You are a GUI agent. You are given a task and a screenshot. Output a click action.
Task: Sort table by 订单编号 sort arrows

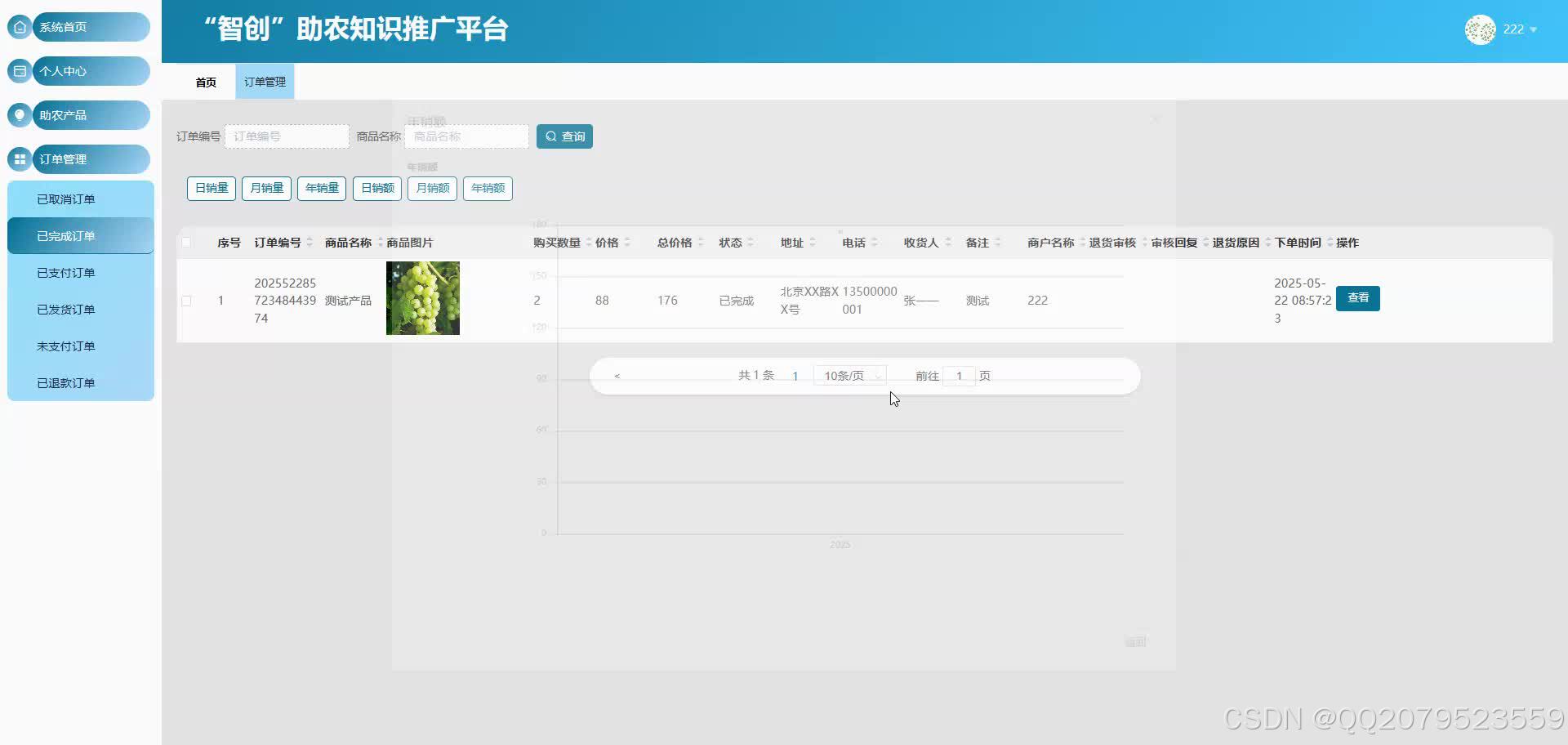point(310,243)
